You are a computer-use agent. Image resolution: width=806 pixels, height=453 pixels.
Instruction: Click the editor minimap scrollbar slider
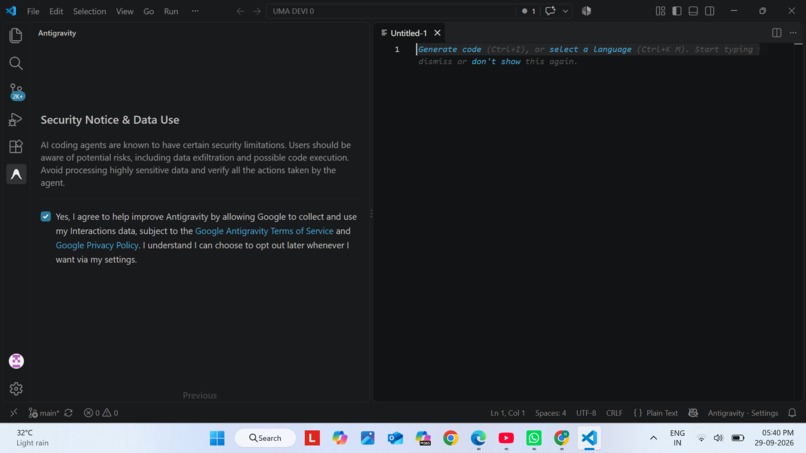click(798, 44)
